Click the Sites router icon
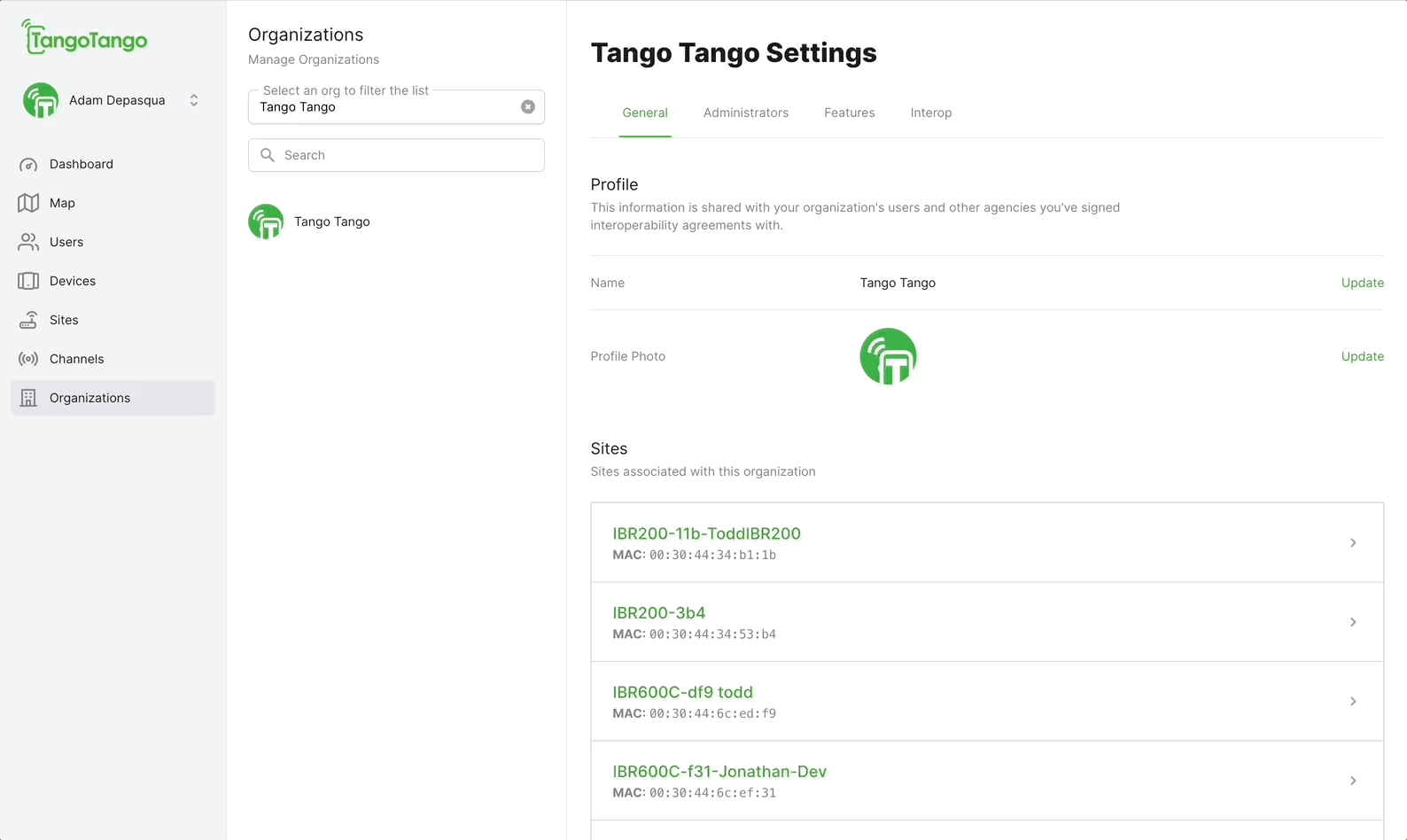Screen dimensions: 1407x840 pos(28,320)
